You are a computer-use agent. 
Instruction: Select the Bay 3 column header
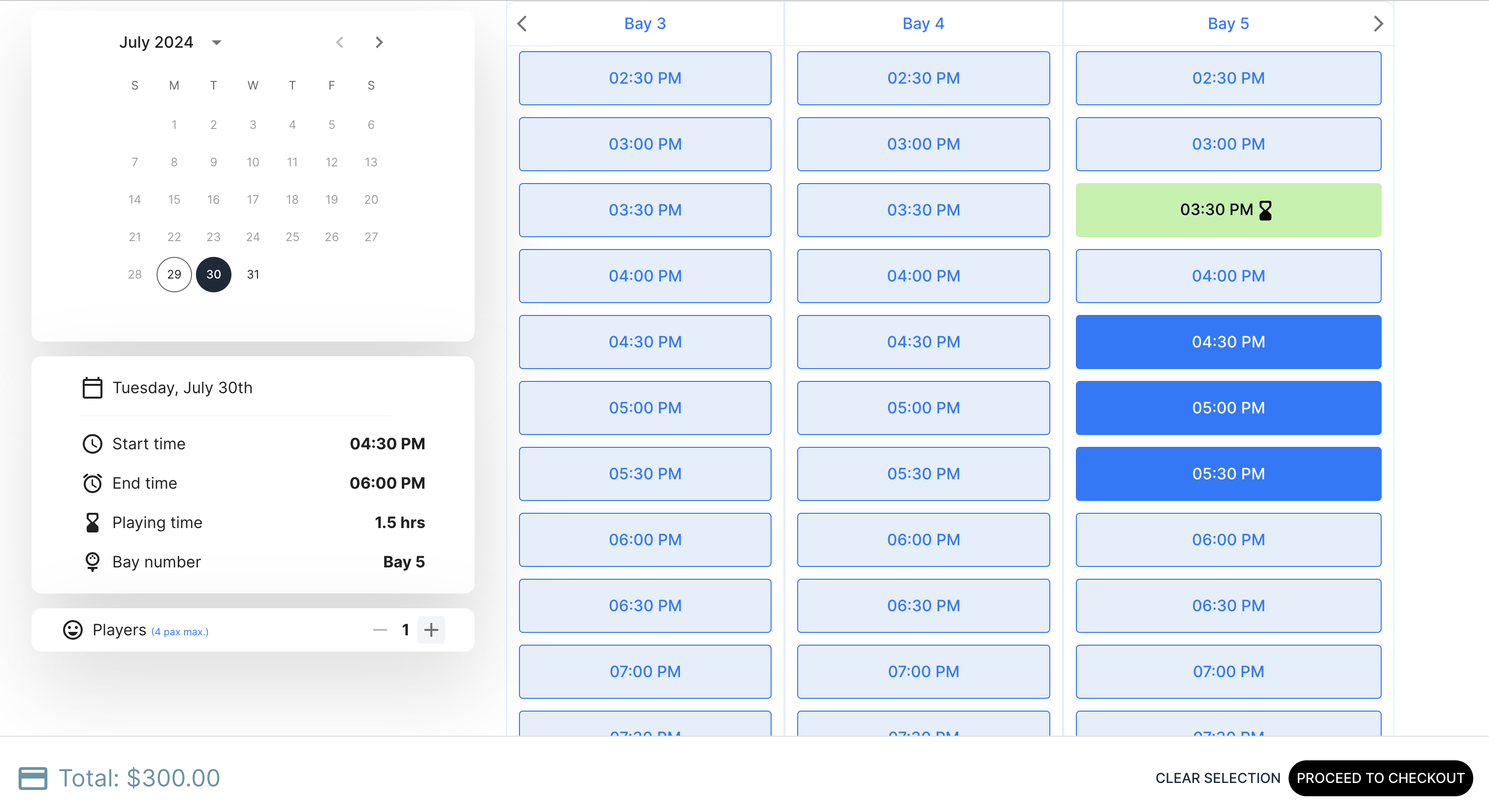point(645,24)
